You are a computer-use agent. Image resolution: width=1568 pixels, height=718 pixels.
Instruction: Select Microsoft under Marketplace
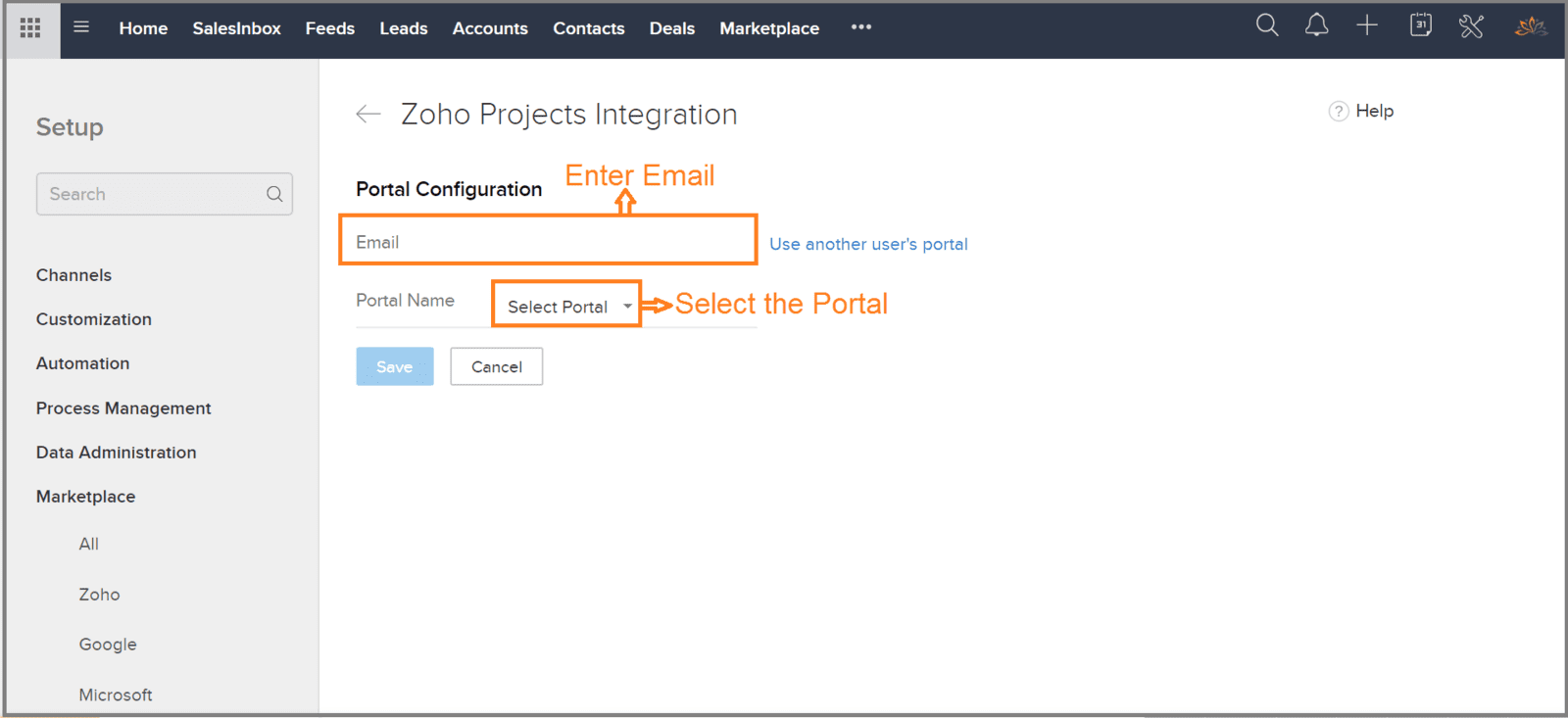(x=116, y=694)
